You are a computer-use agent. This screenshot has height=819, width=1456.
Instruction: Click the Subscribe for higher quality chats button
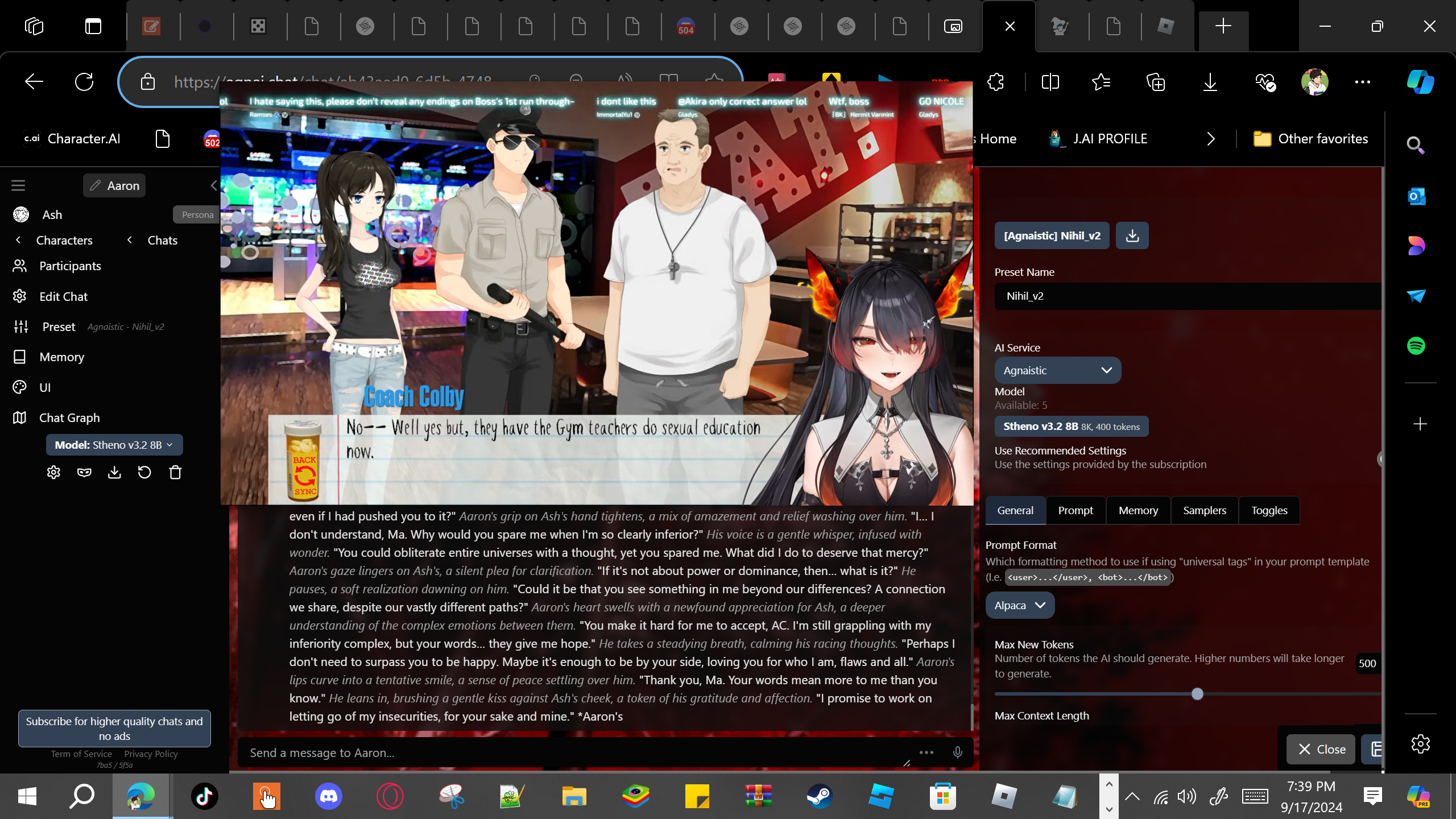click(x=114, y=728)
